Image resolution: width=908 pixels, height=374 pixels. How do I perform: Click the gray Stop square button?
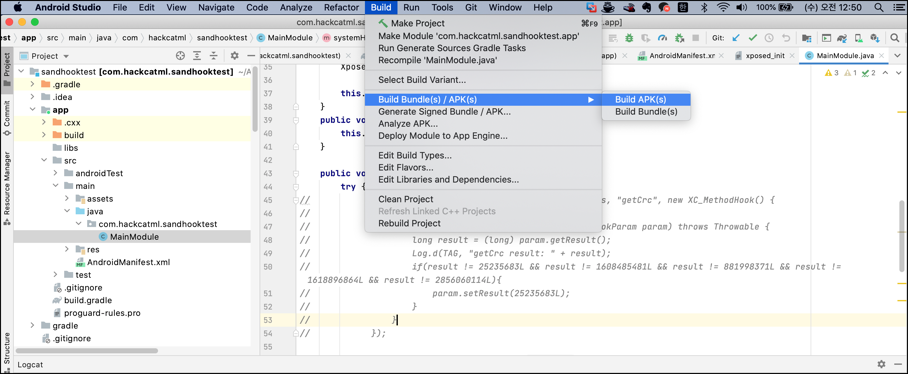[695, 38]
